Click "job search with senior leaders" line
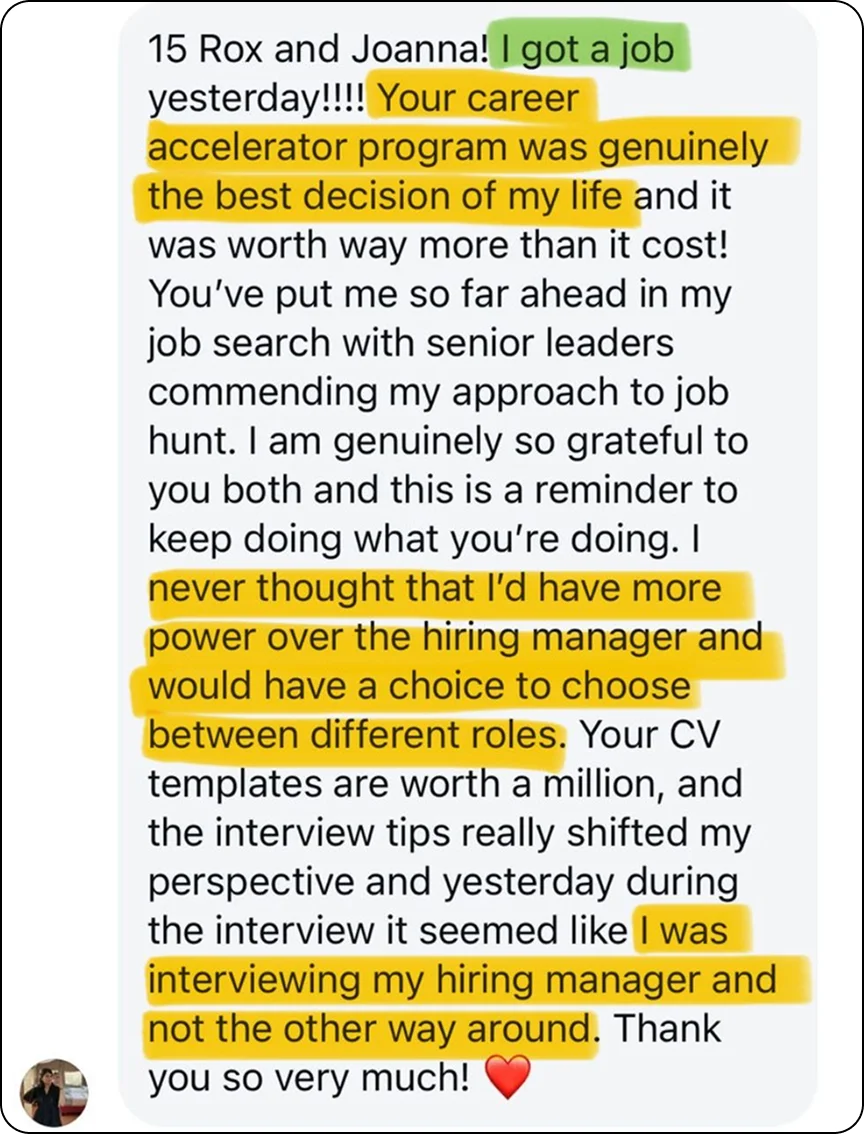864x1134 pixels. pyautogui.click(x=411, y=343)
